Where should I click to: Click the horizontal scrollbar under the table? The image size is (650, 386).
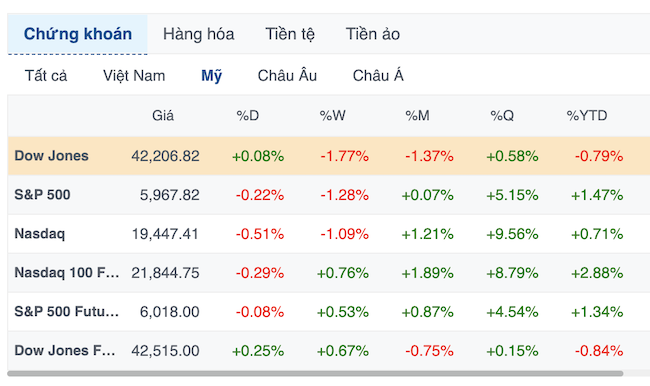point(315,374)
